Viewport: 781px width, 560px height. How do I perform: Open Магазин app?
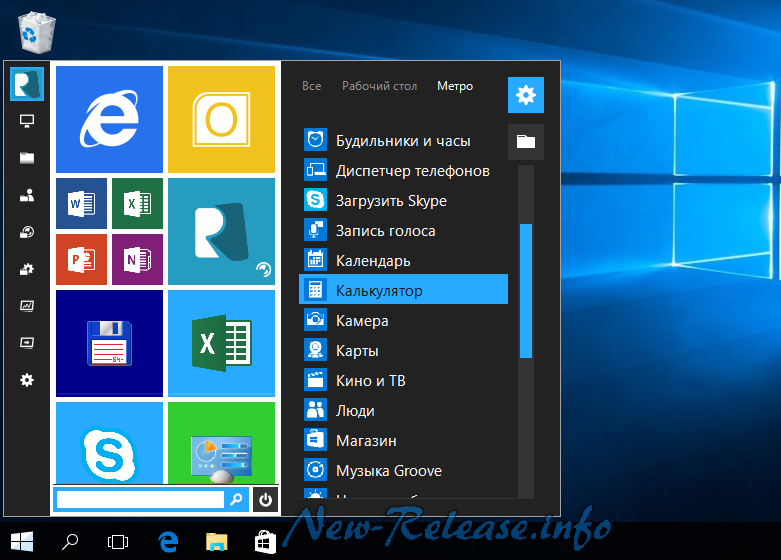403,440
